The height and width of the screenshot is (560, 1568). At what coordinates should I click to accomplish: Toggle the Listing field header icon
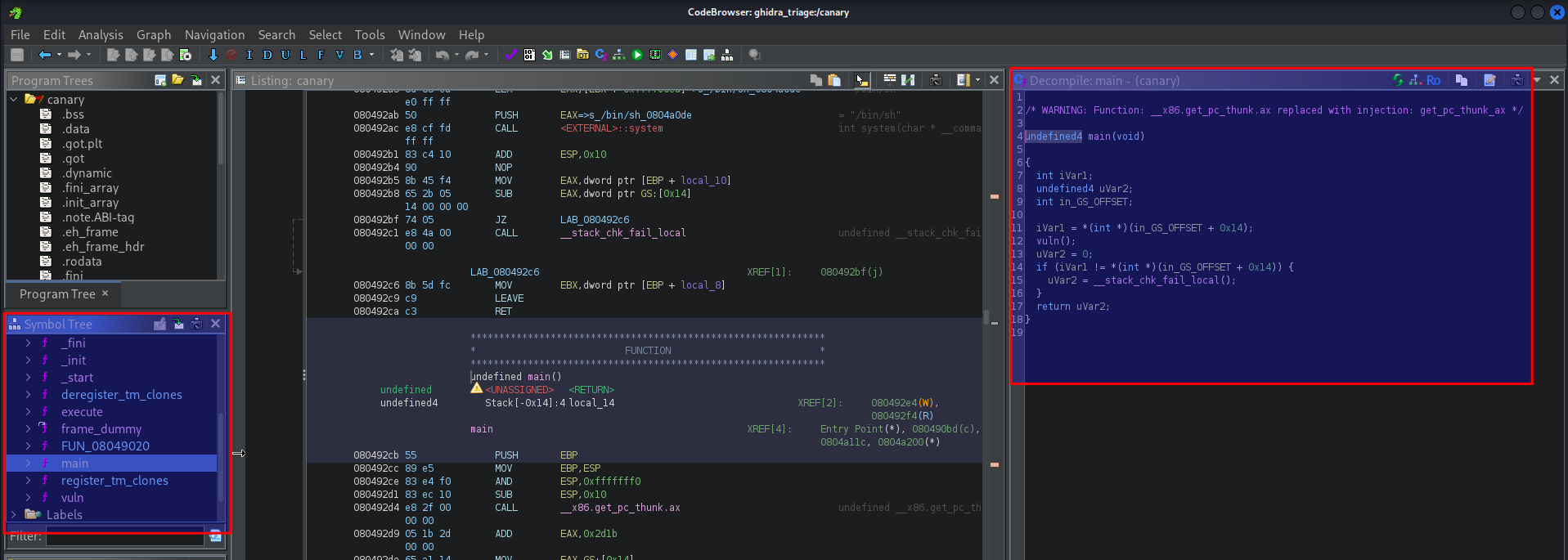[889, 80]
